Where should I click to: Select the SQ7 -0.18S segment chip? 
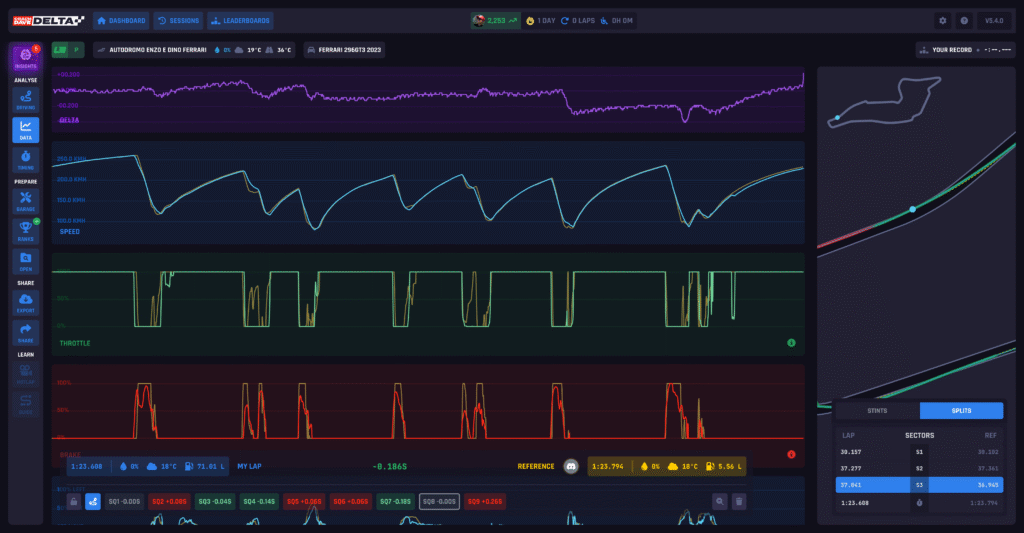click(x=392, y=501)
